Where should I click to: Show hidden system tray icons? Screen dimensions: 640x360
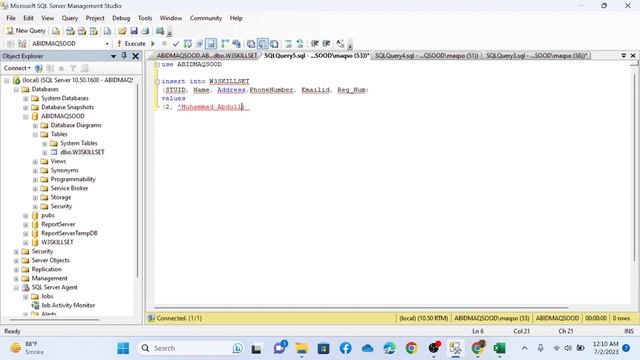[x=524, y=348]
